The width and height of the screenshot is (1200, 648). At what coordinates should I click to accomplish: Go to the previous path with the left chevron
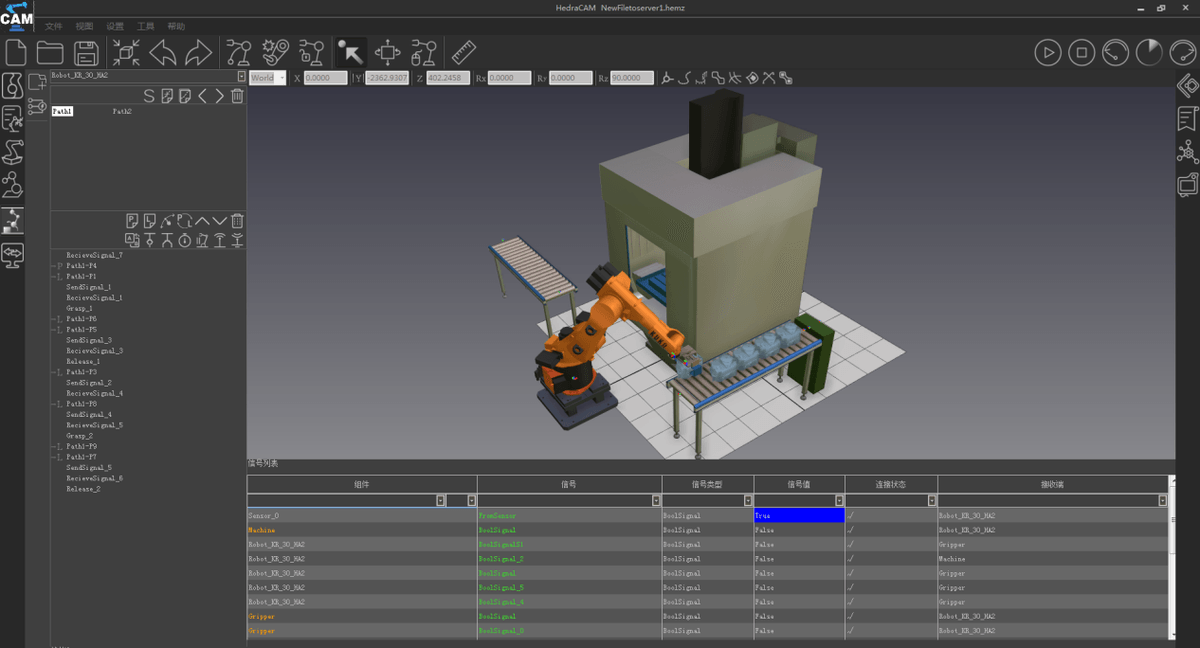202,96
